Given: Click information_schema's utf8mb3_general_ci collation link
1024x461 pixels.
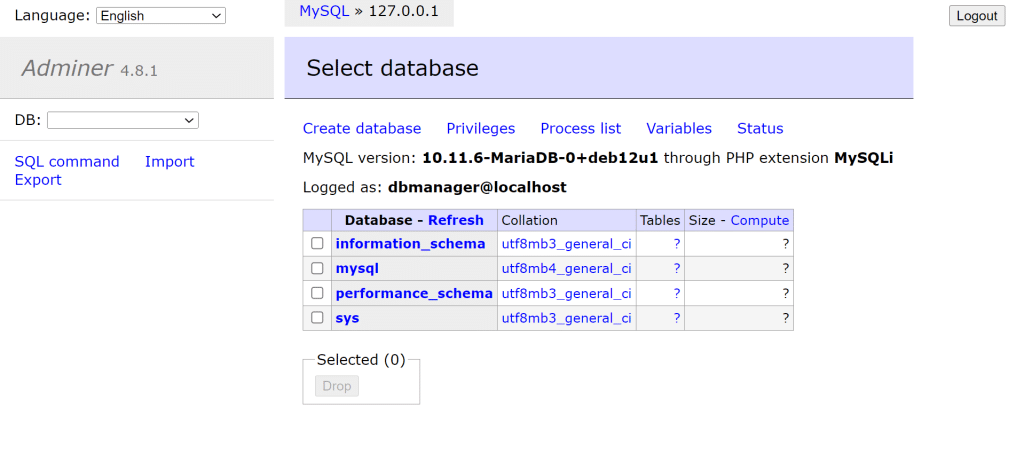Looking at the screenshot, I should pos(566,244).
